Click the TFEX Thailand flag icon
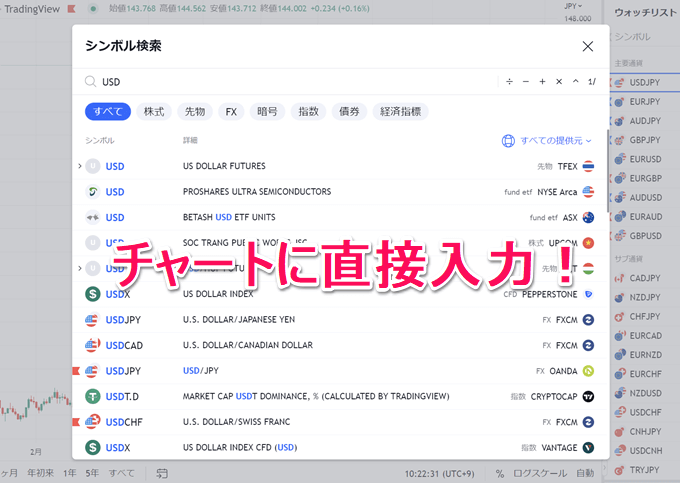The width and height of the screenshot is (680, 483). point(588,166)
